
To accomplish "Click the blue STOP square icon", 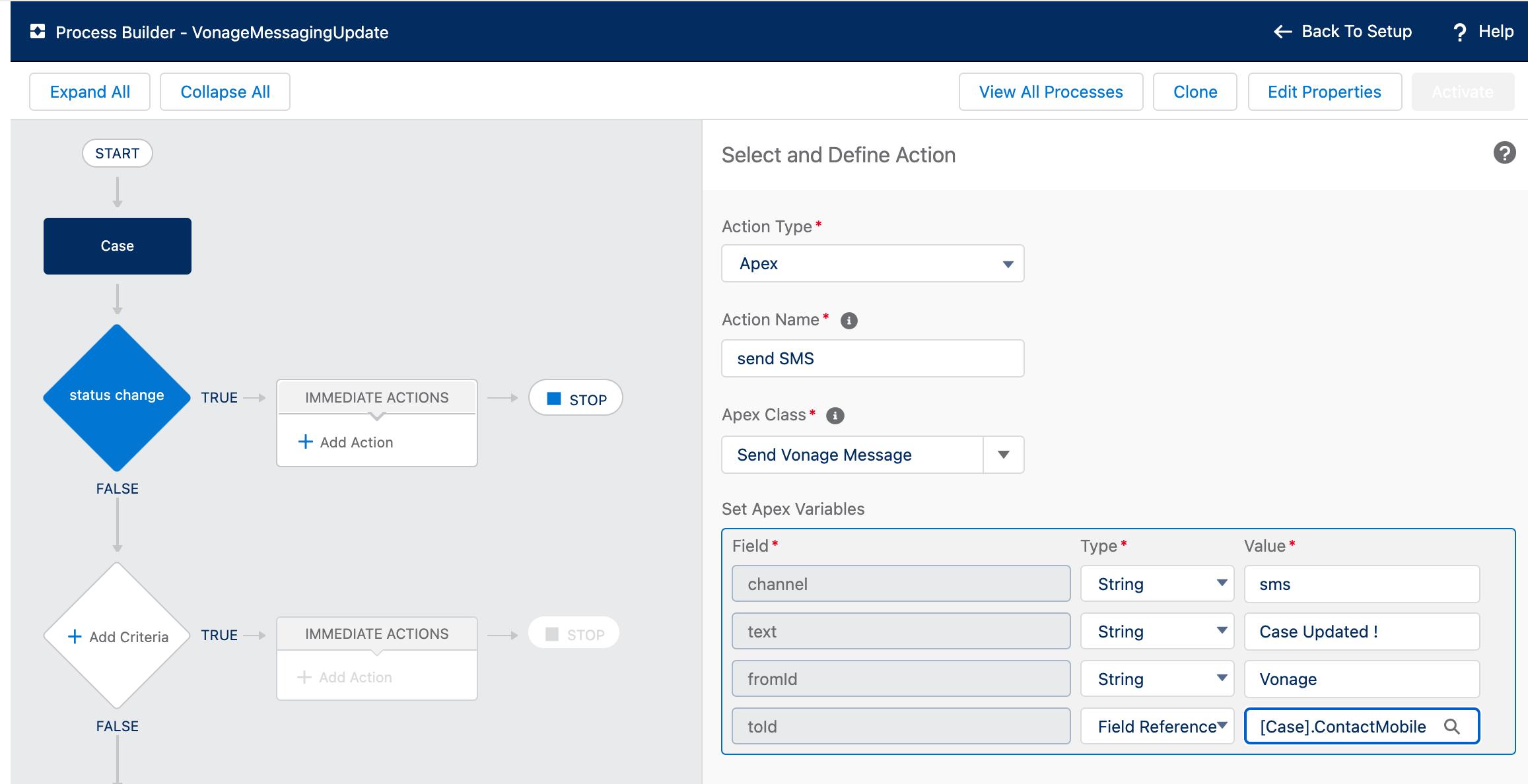I will [x=554, y=399].
